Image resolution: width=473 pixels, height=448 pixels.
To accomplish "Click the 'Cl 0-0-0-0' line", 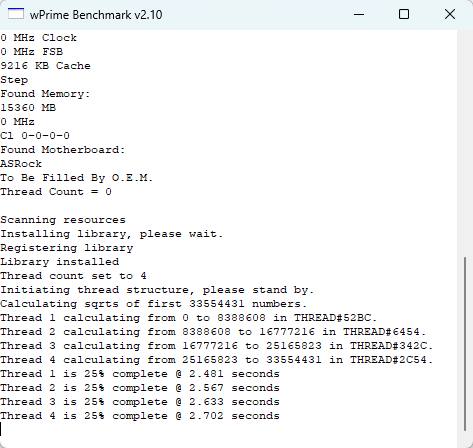I will click(x=35, y=136).
